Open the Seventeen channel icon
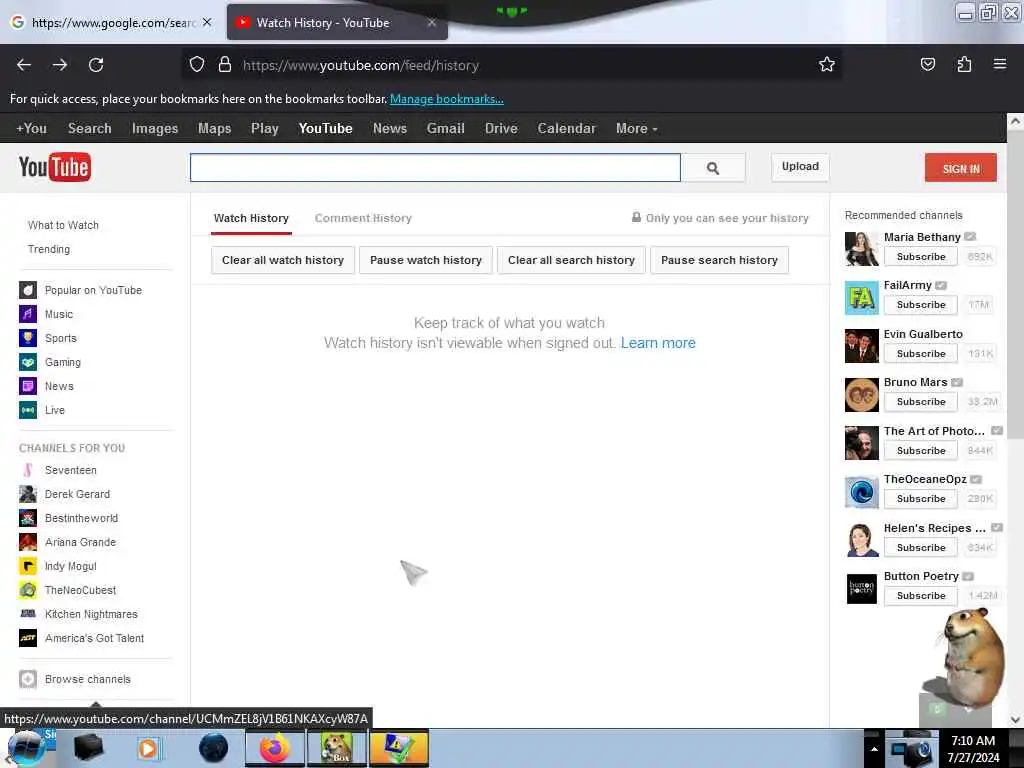The image size is (1024, 768). (x=27, y=470)
